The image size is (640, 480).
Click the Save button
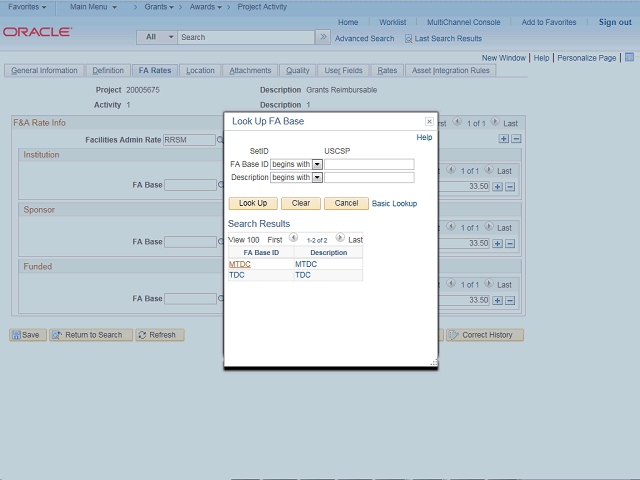point(28,335)
